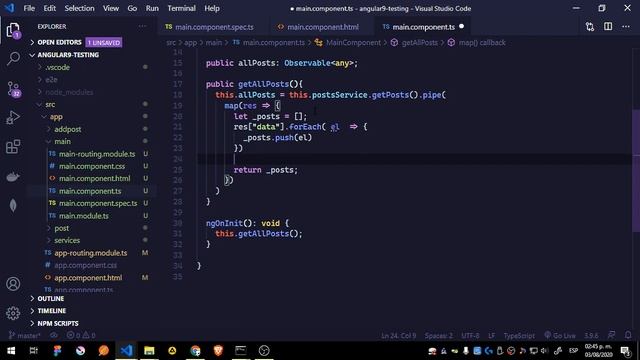
Task: Open the Help menu
Action: 212,8
